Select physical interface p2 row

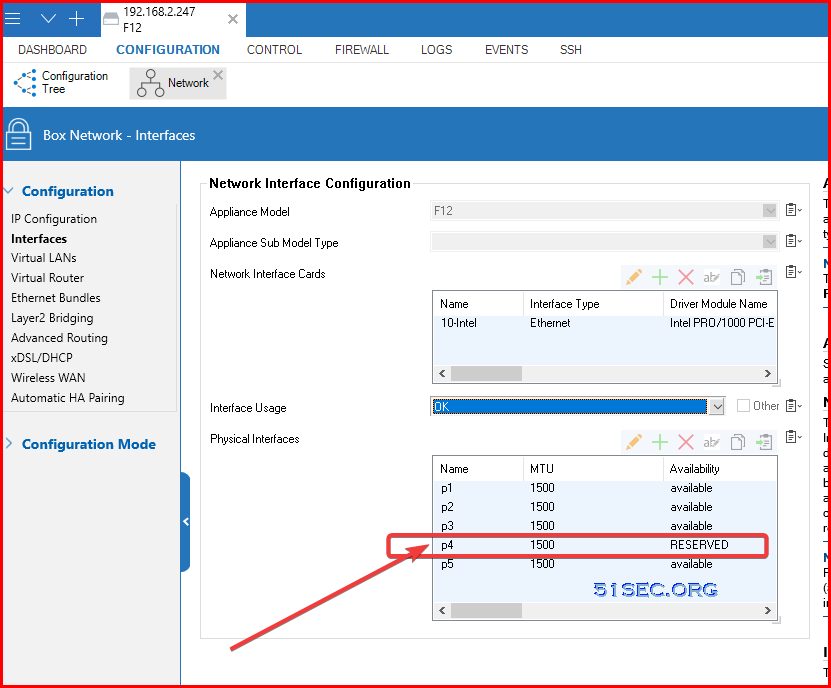pos(605,507)
